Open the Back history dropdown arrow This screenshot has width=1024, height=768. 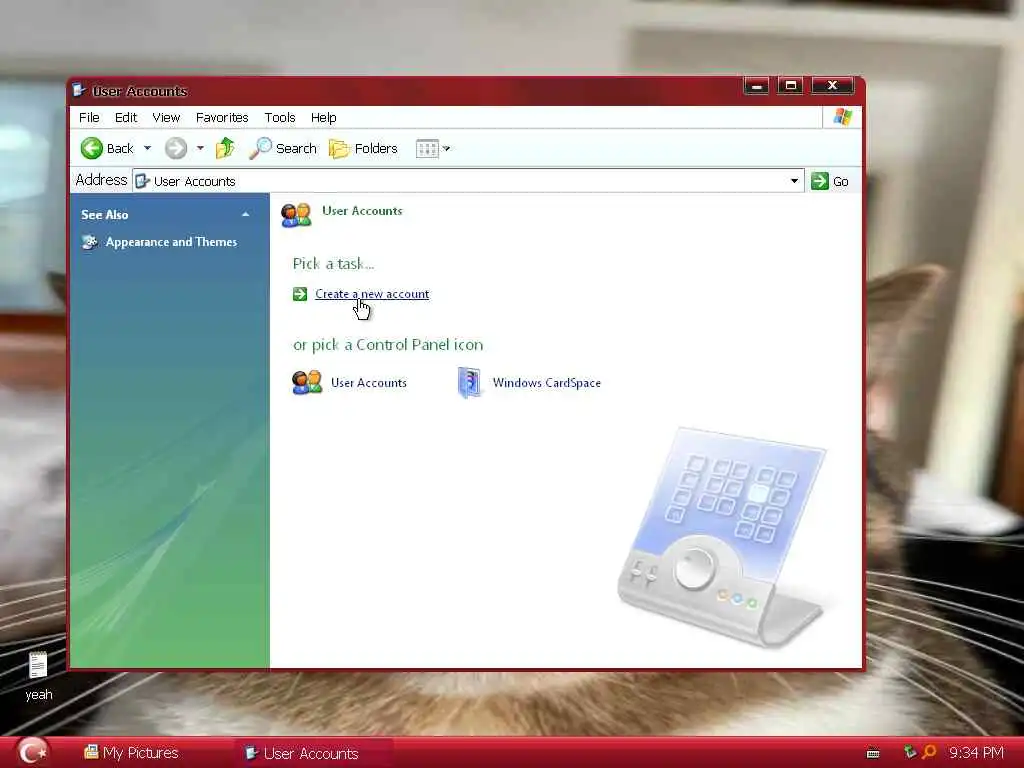148,148
